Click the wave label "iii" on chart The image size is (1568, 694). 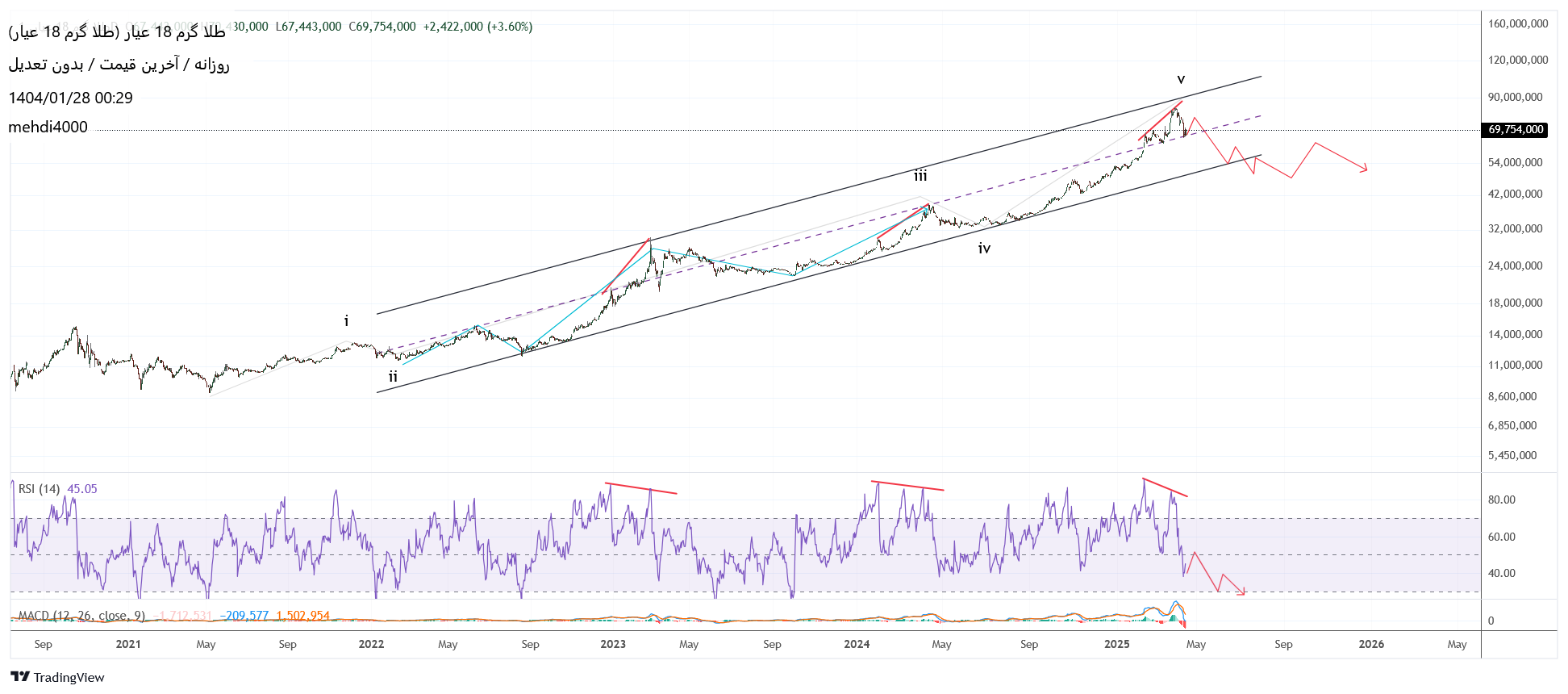[920, 176]
